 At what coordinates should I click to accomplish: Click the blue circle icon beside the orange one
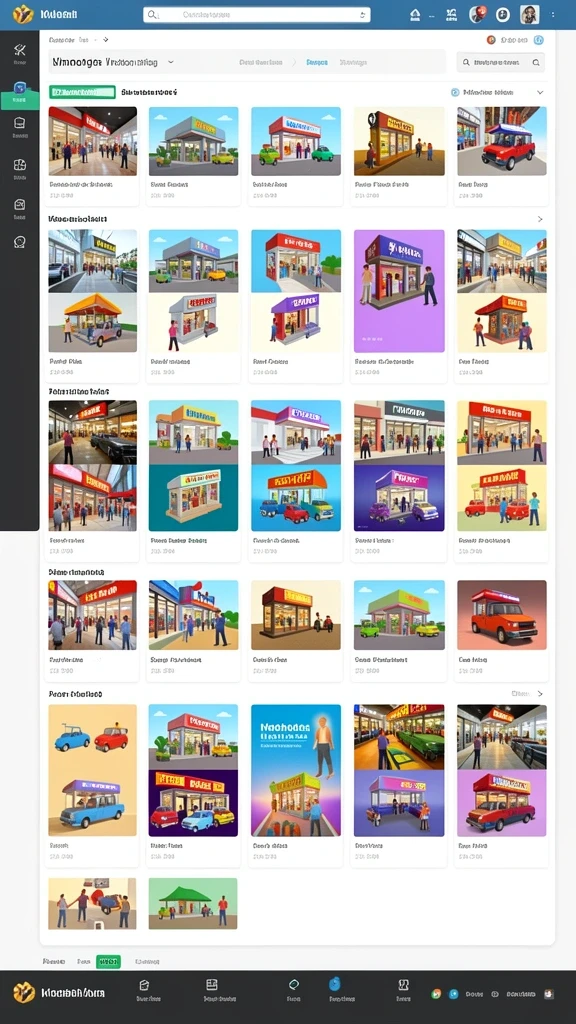coord(539,40)
